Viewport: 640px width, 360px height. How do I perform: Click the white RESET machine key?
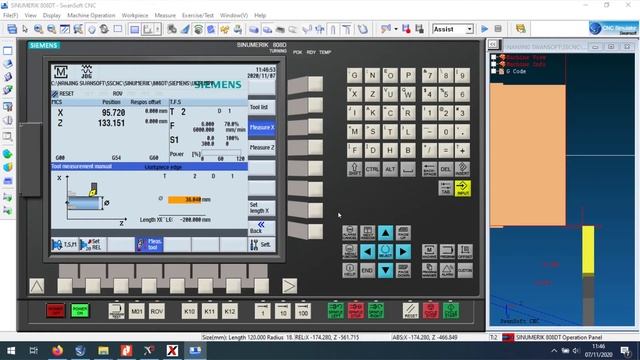point(411,311)
